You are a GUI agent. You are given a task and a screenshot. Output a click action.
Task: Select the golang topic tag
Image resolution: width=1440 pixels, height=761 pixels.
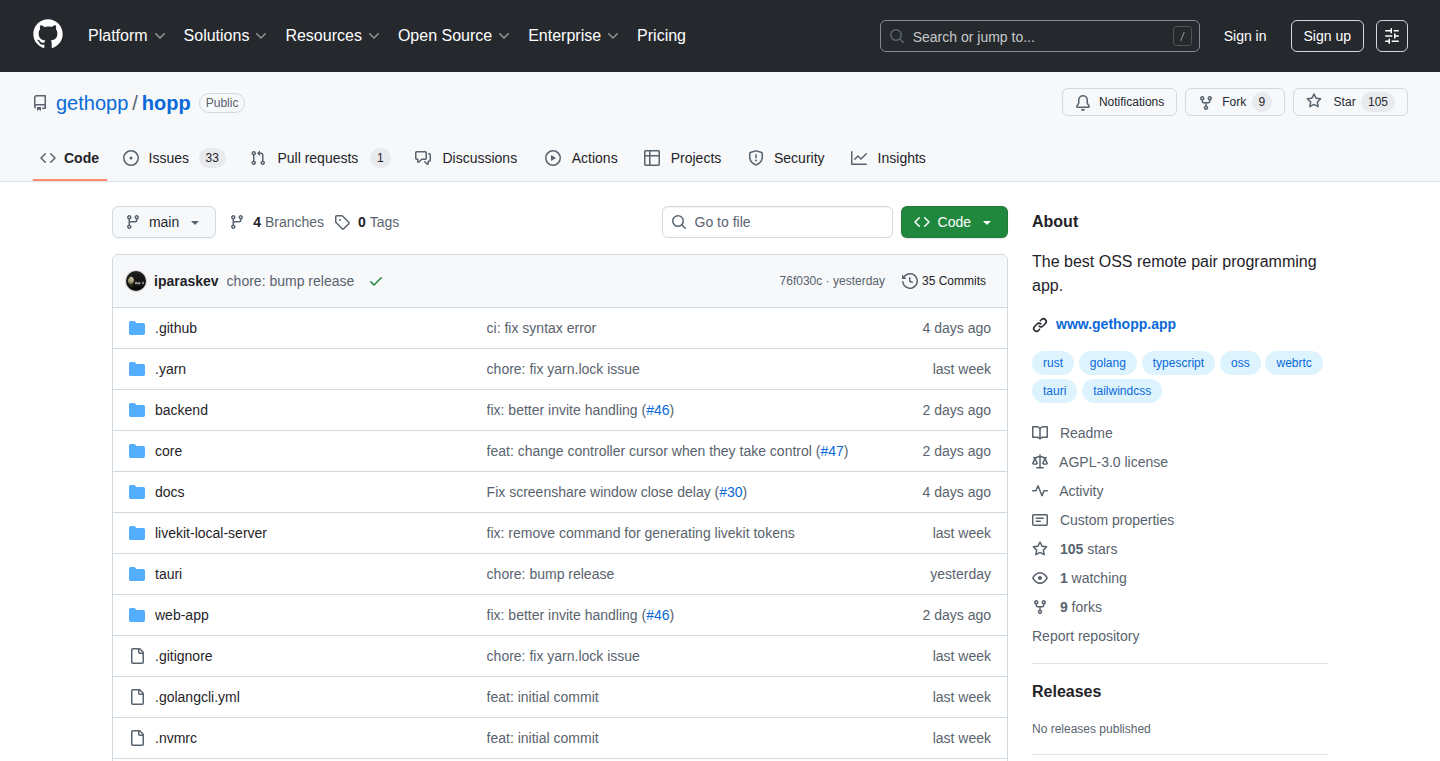(x=1108, y=363)
